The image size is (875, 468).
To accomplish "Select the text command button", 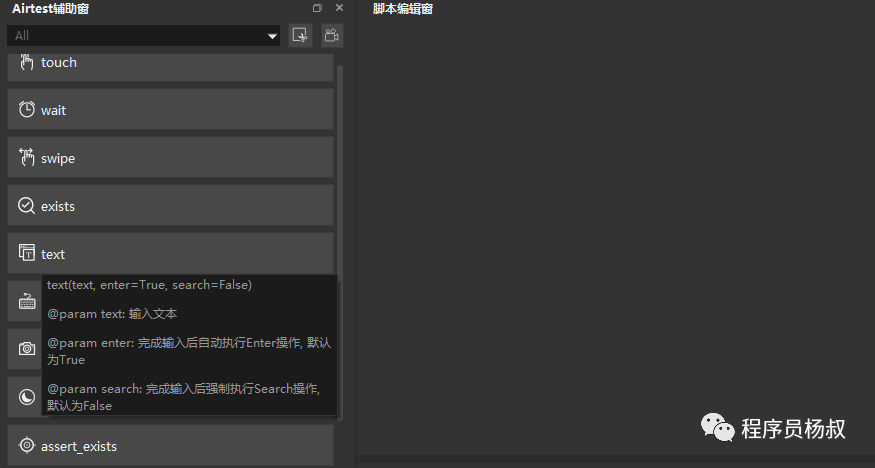I will [x=170, y=253].
